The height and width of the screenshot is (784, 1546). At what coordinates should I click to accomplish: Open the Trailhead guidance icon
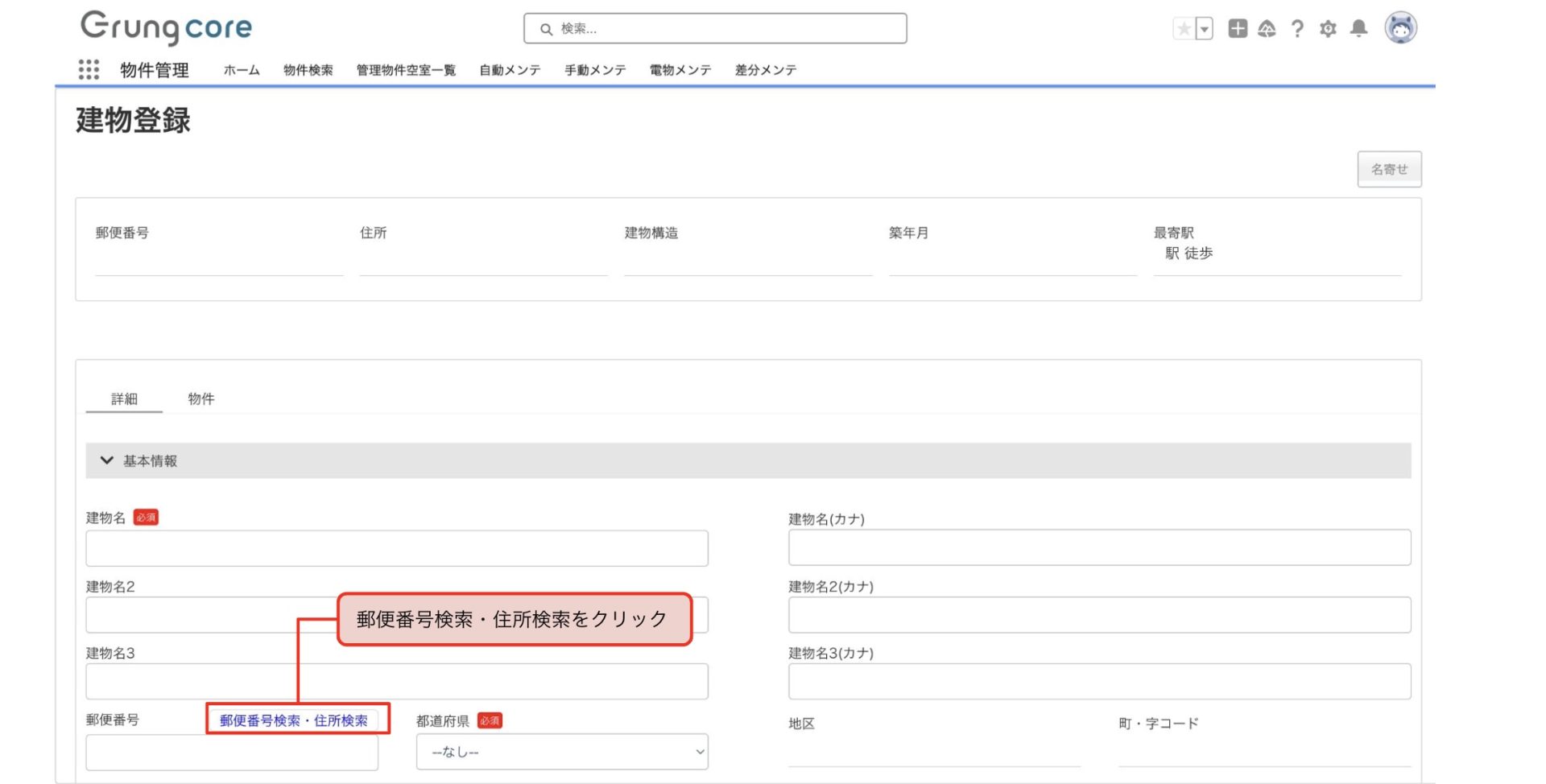(1267, 29)
